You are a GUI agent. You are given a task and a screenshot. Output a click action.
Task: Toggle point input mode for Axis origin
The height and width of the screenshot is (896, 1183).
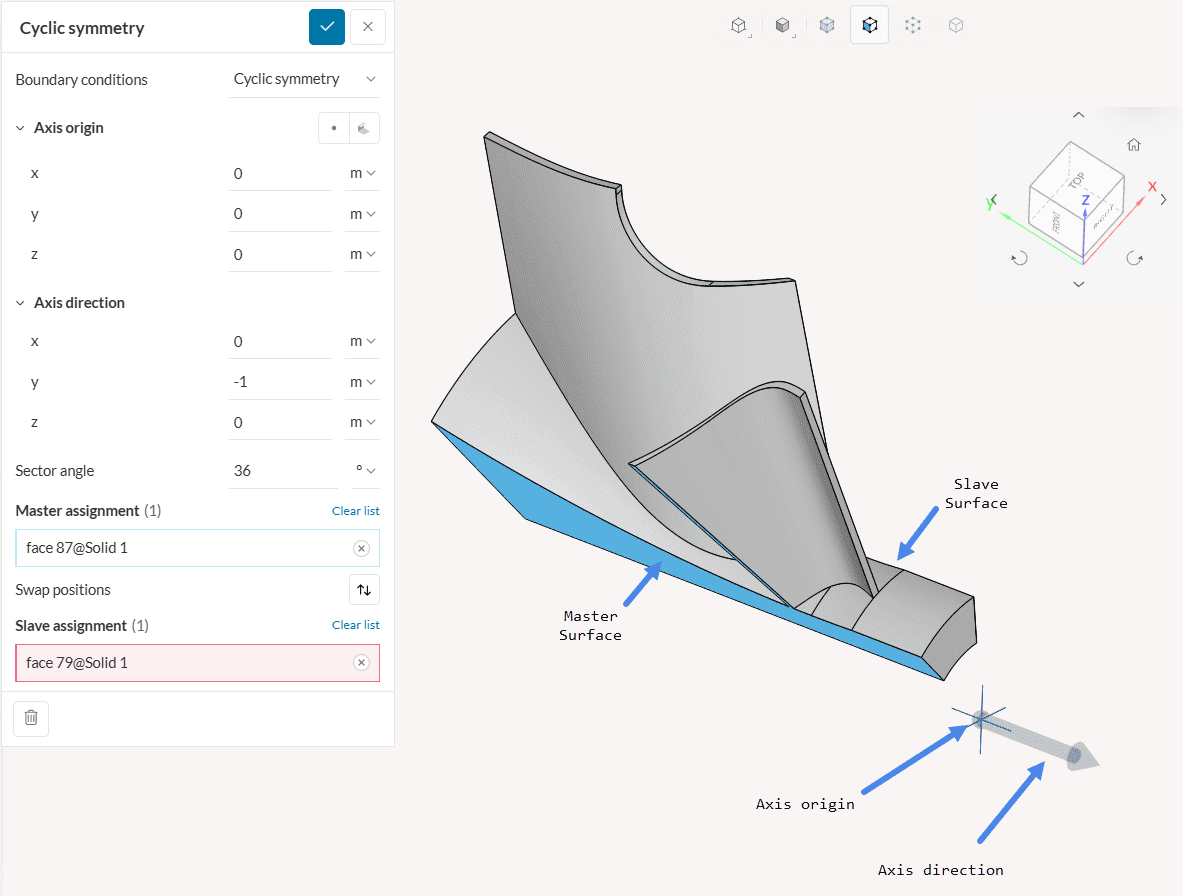click(334, 128)
